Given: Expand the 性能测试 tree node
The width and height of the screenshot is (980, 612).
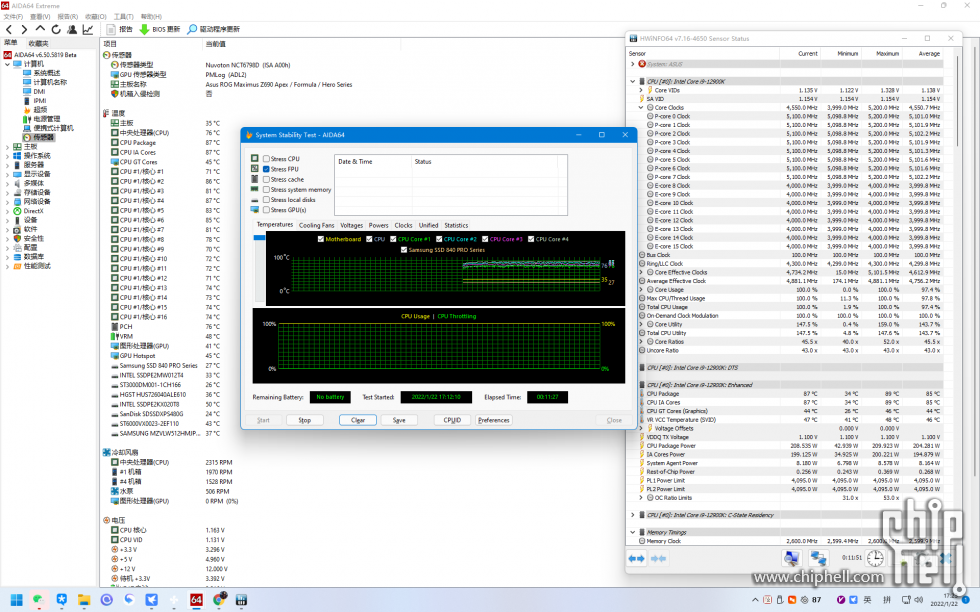Looking at the screenshot, I should click(x=8, y=266).
